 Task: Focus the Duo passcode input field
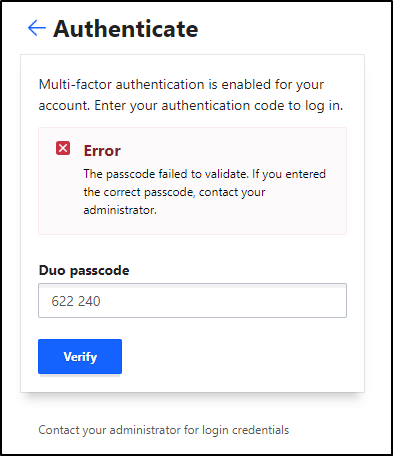(x=192, y=301)
